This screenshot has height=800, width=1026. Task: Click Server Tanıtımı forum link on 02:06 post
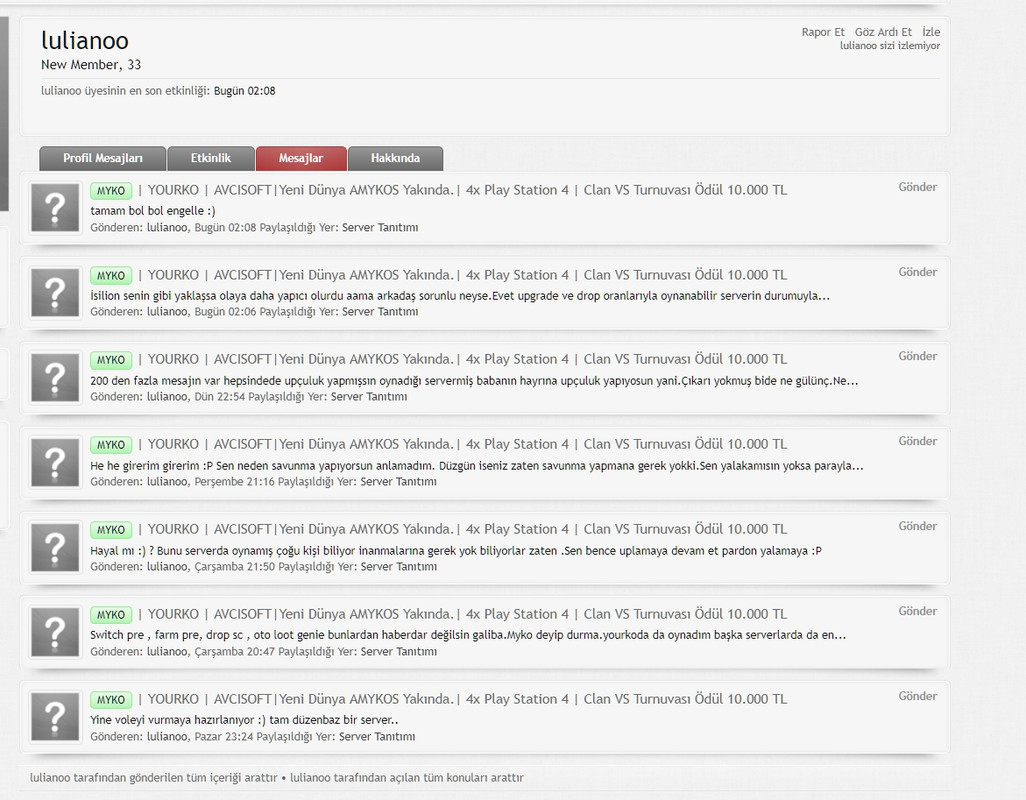[380, 312]
